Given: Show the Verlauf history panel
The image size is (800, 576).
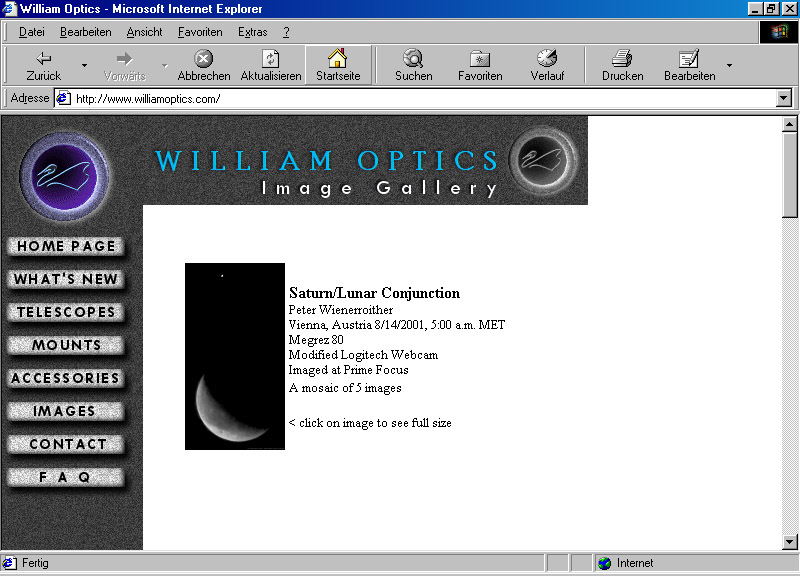Looking at the screenshot, I should point(547,65).
